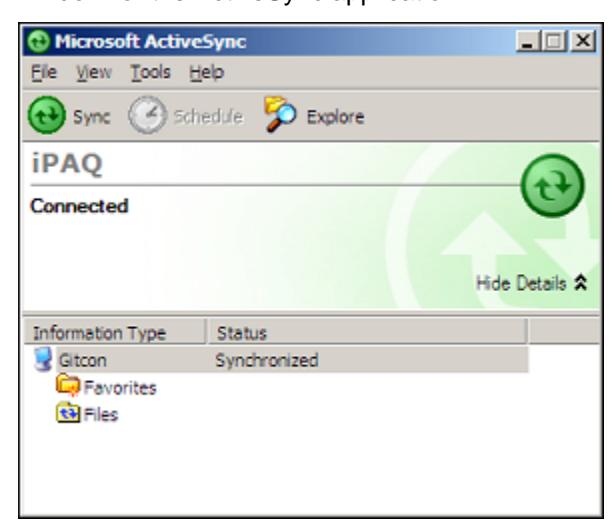This screenshot has width=613, height=526.
Task: Click the ActiveSync title bar icon
Action: point(38,41)
